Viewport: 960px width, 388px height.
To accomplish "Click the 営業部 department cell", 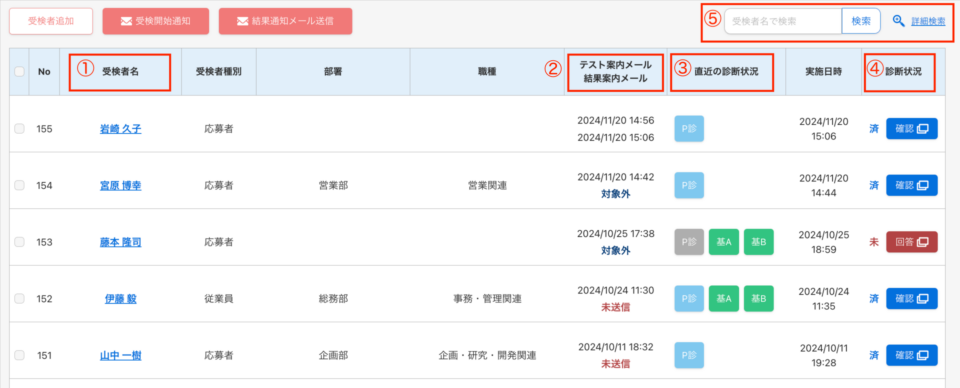I will tap(333, 185).
